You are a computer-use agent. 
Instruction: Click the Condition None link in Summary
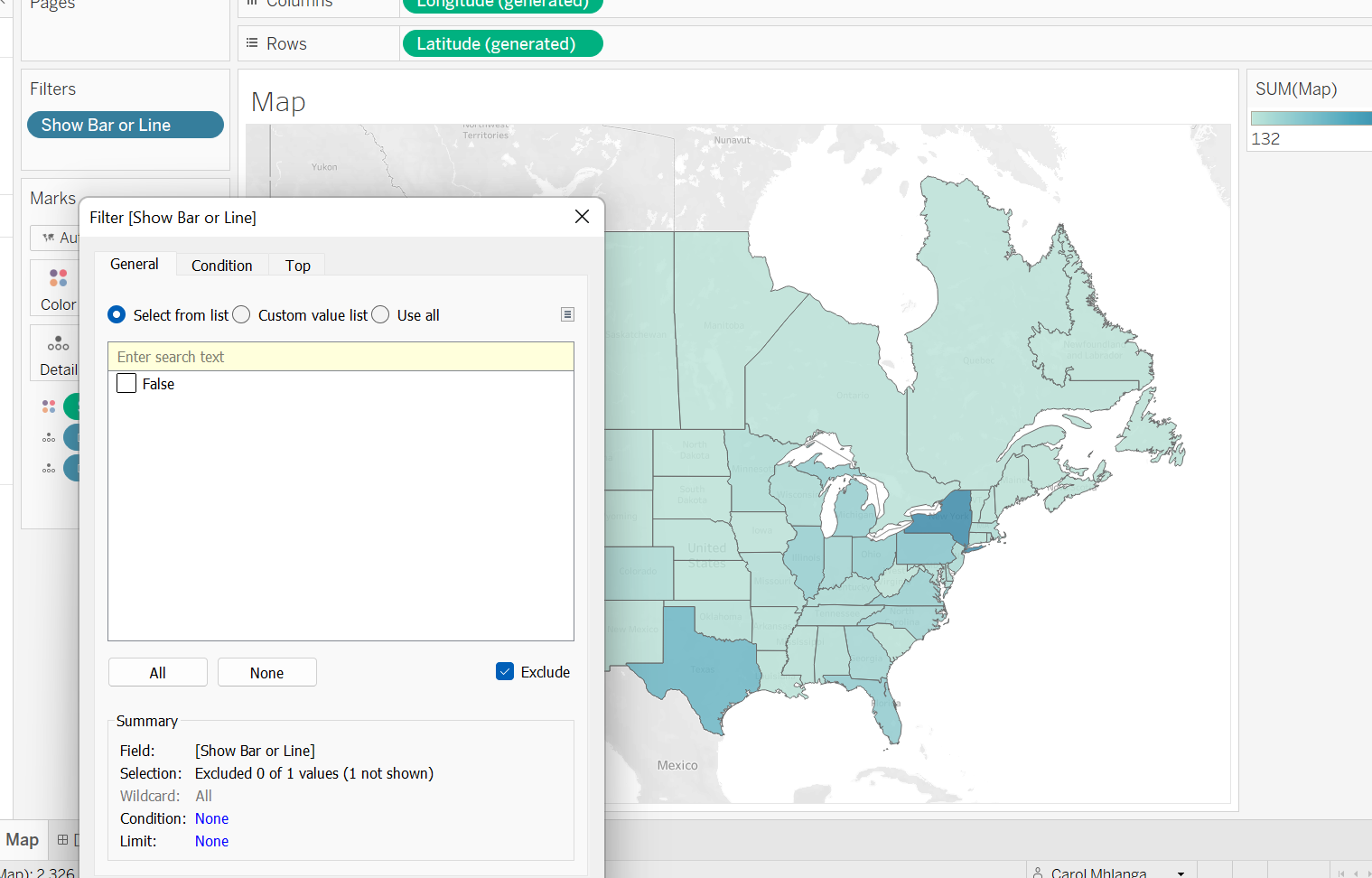pos(211,818)
